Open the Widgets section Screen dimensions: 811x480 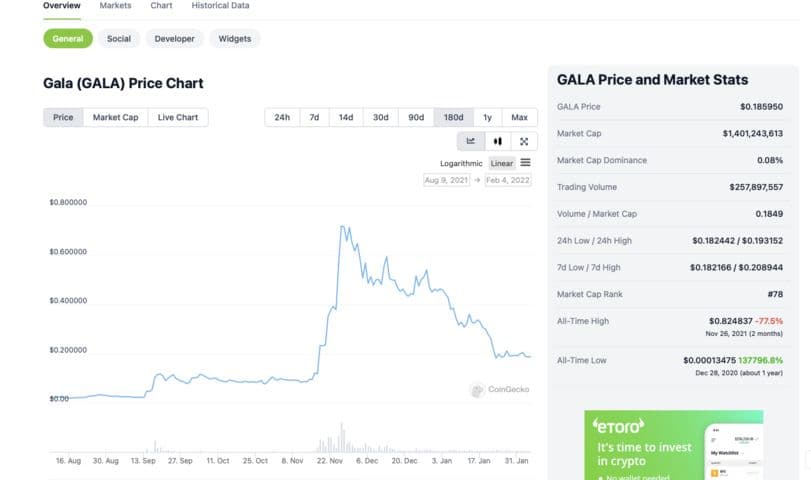(x=235, y=39)
